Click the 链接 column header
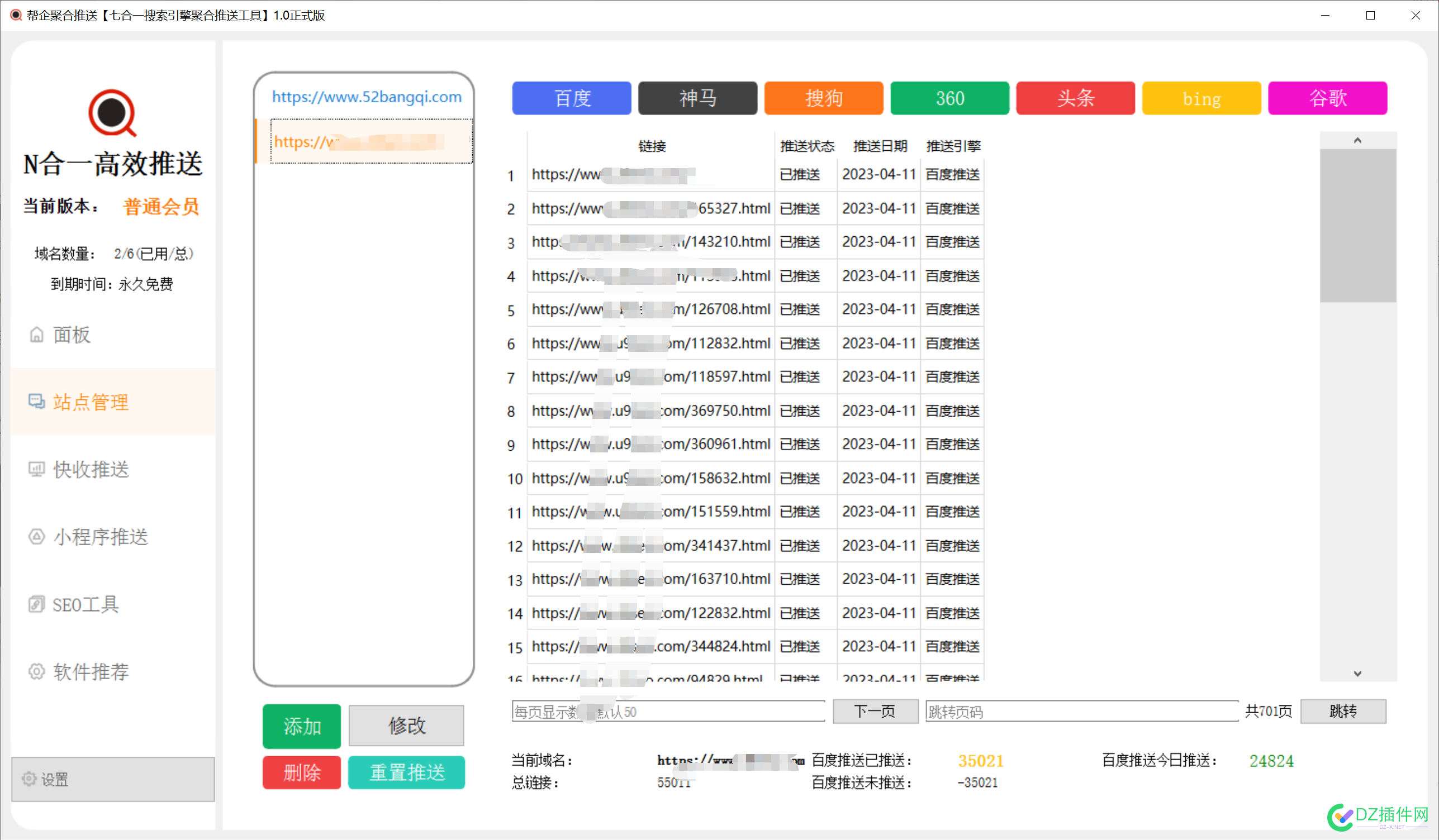 pos(652,146)
